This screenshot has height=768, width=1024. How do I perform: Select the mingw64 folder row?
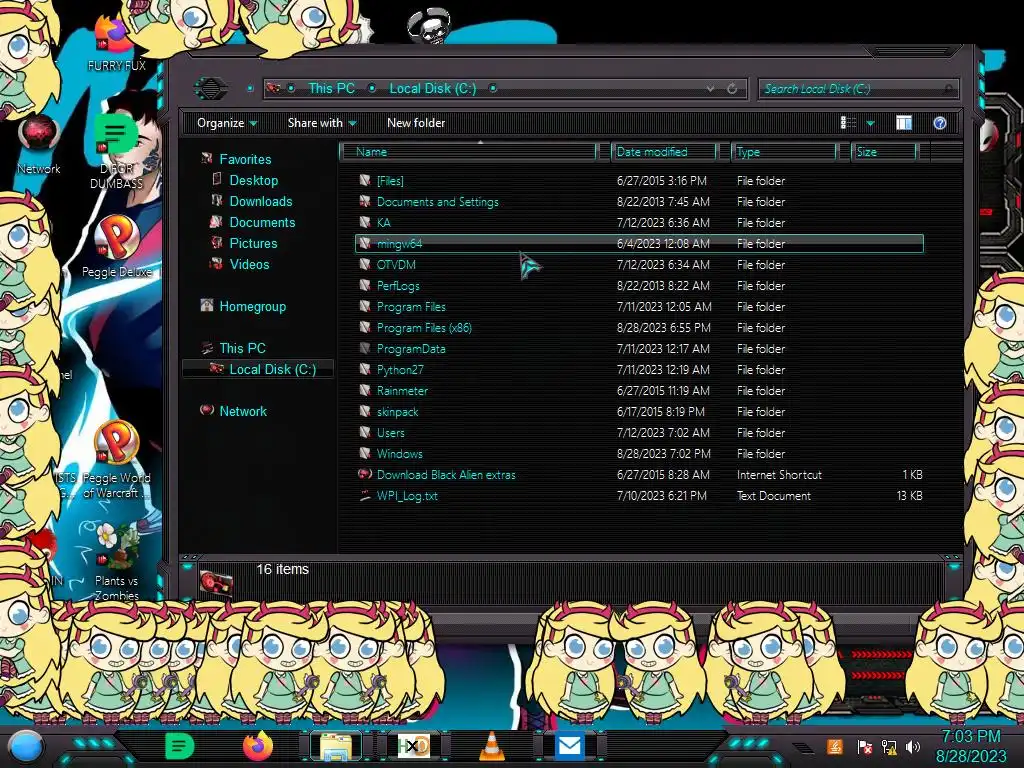click(x=639, y=244)
